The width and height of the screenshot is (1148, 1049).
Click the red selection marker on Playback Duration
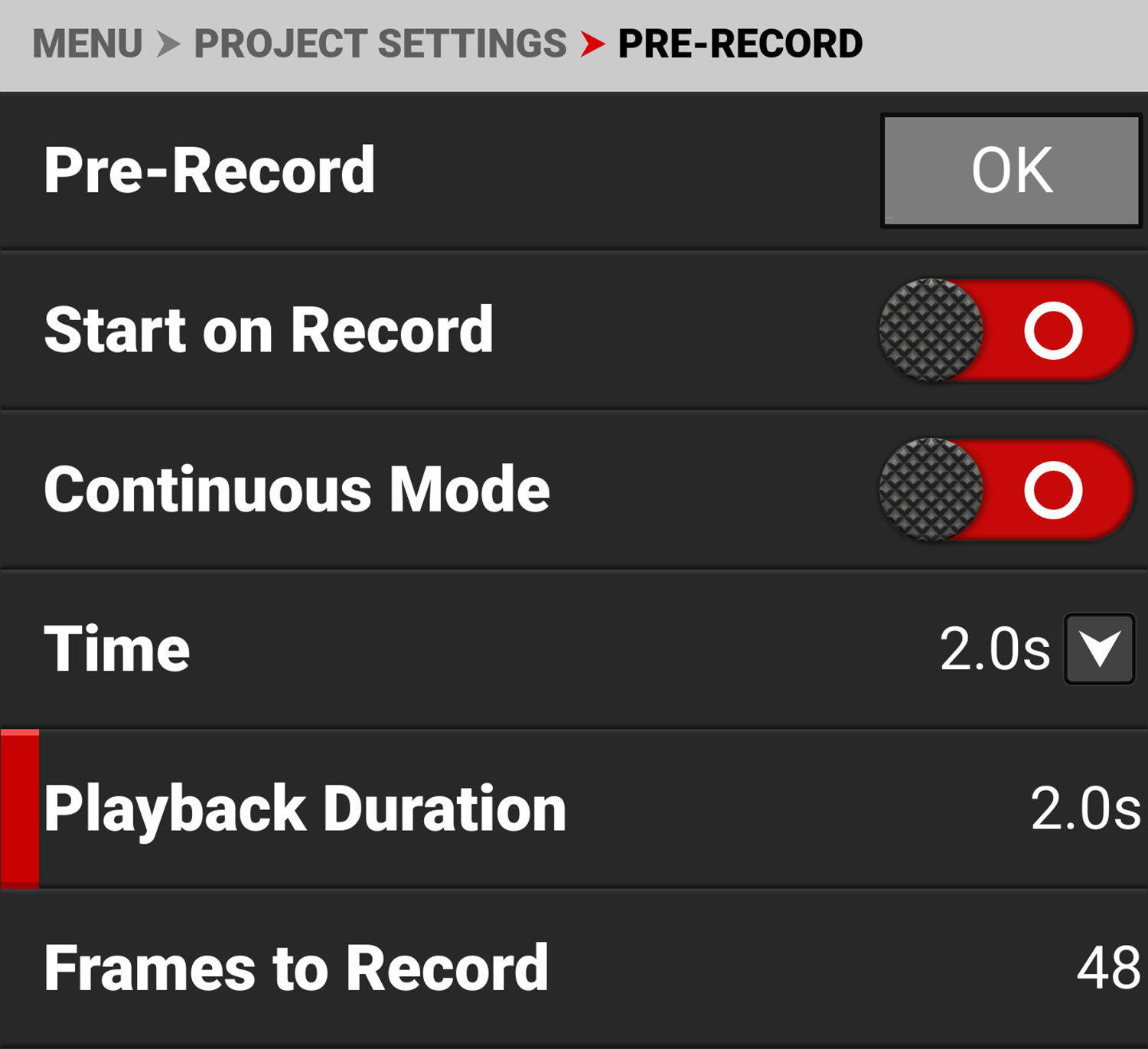[20, 809]
